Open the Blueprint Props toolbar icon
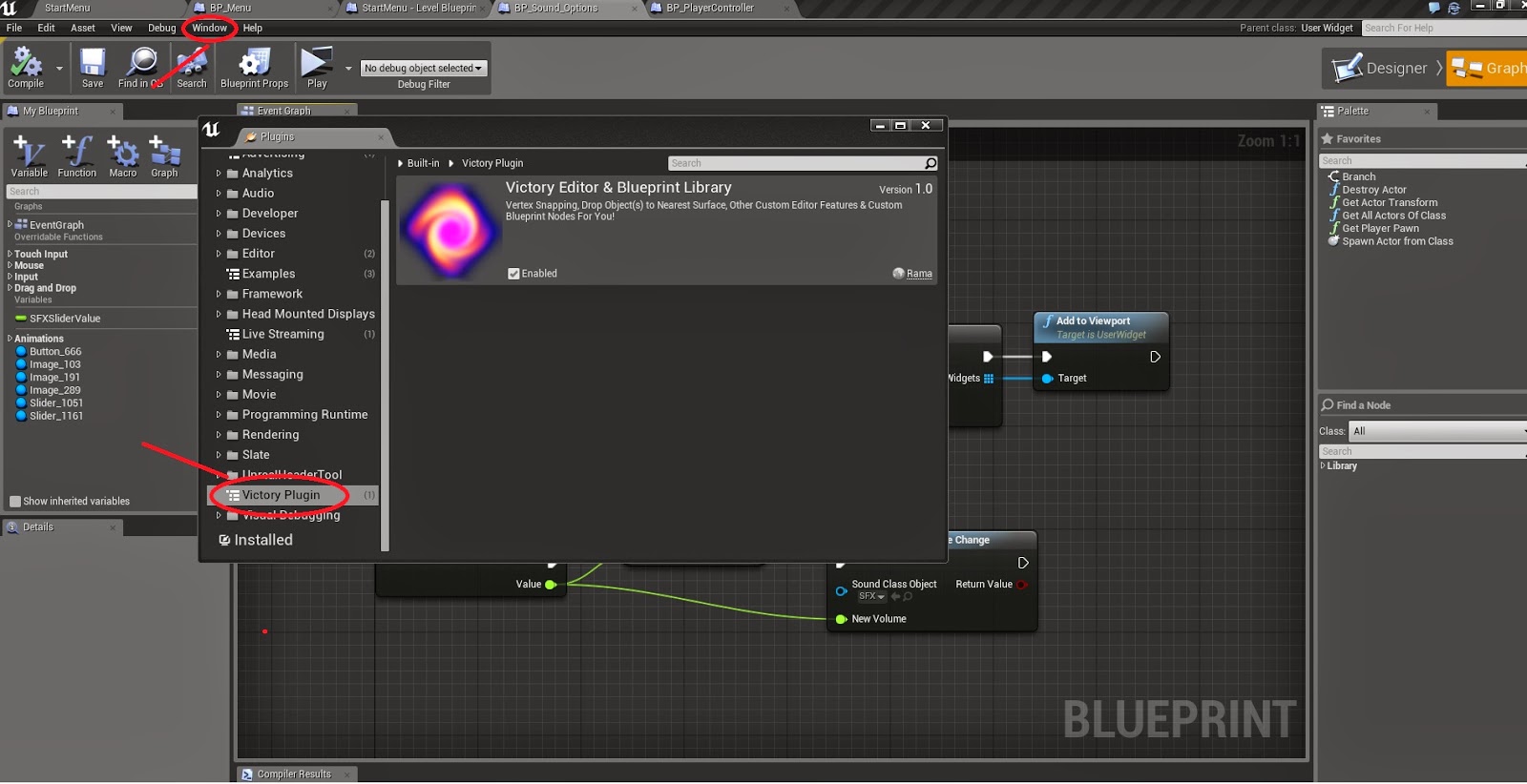Viewport: 1527px width, 784px height. tap(254, 68)
